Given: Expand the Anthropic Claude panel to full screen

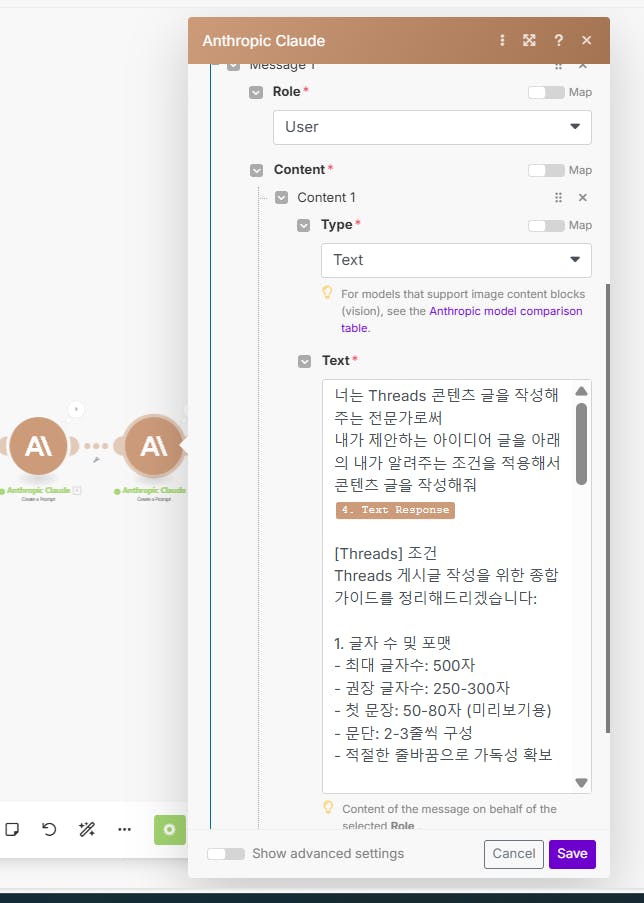Looking at the screenshot, I should point(529,40).
